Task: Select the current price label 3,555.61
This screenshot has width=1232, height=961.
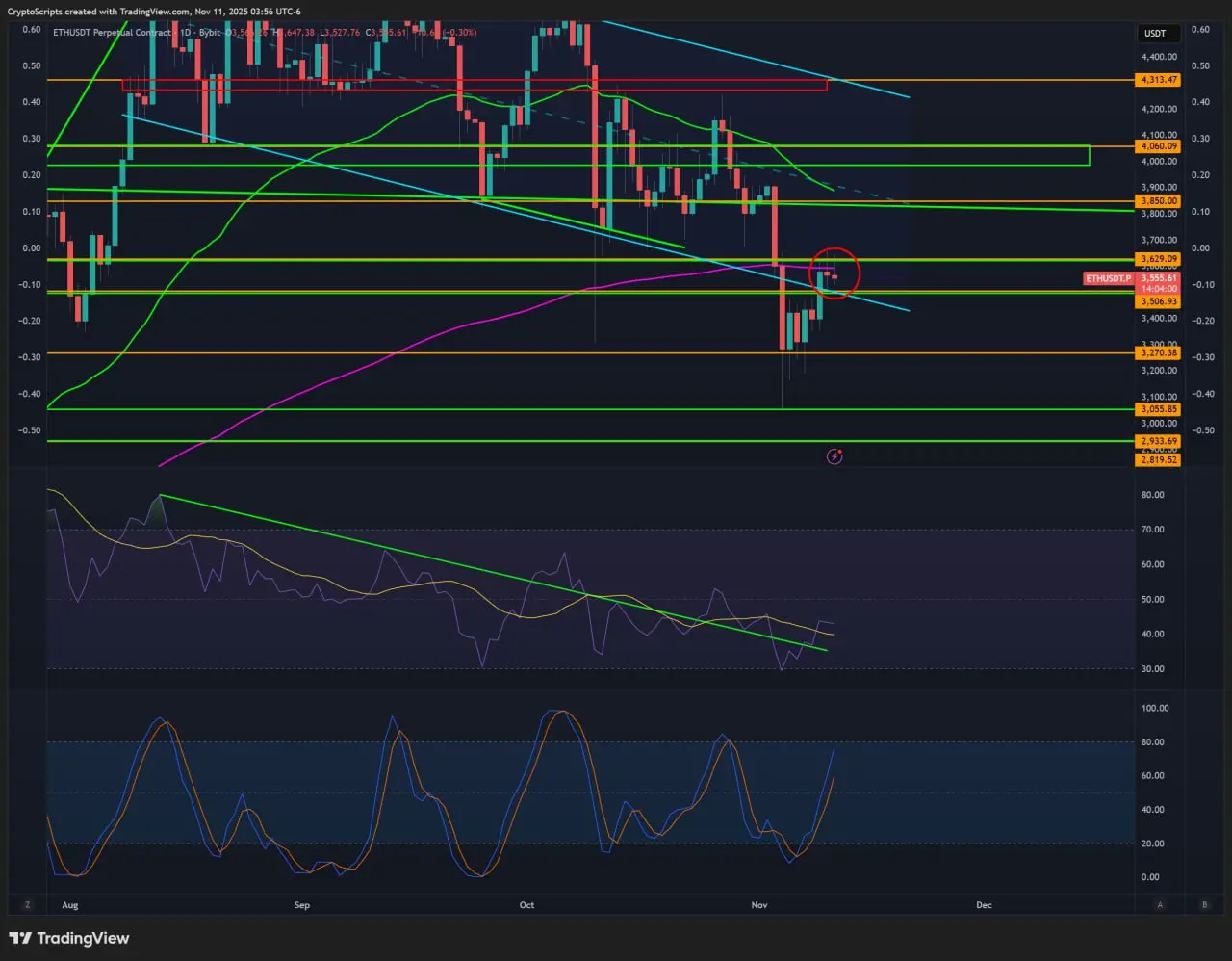Action: (1159, 278)
